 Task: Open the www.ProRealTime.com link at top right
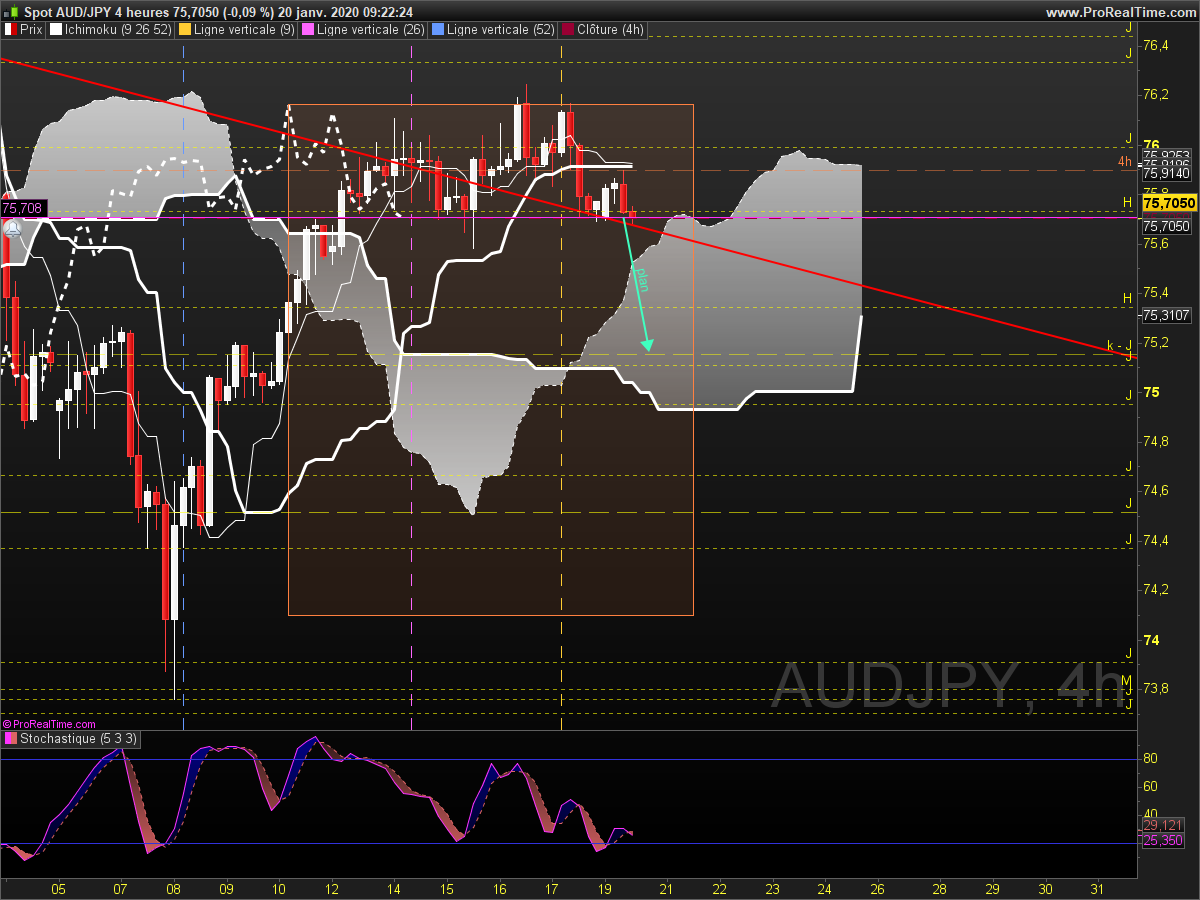(1120, 12)
